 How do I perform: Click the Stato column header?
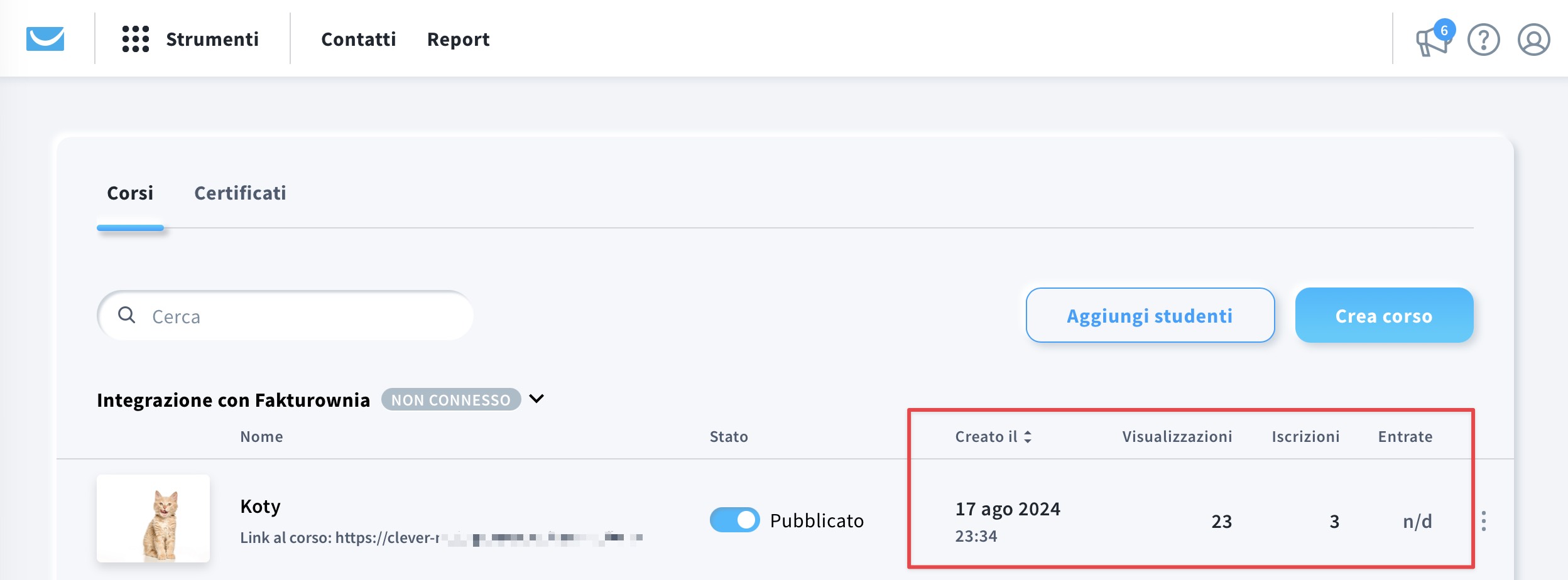pos(729,437)
